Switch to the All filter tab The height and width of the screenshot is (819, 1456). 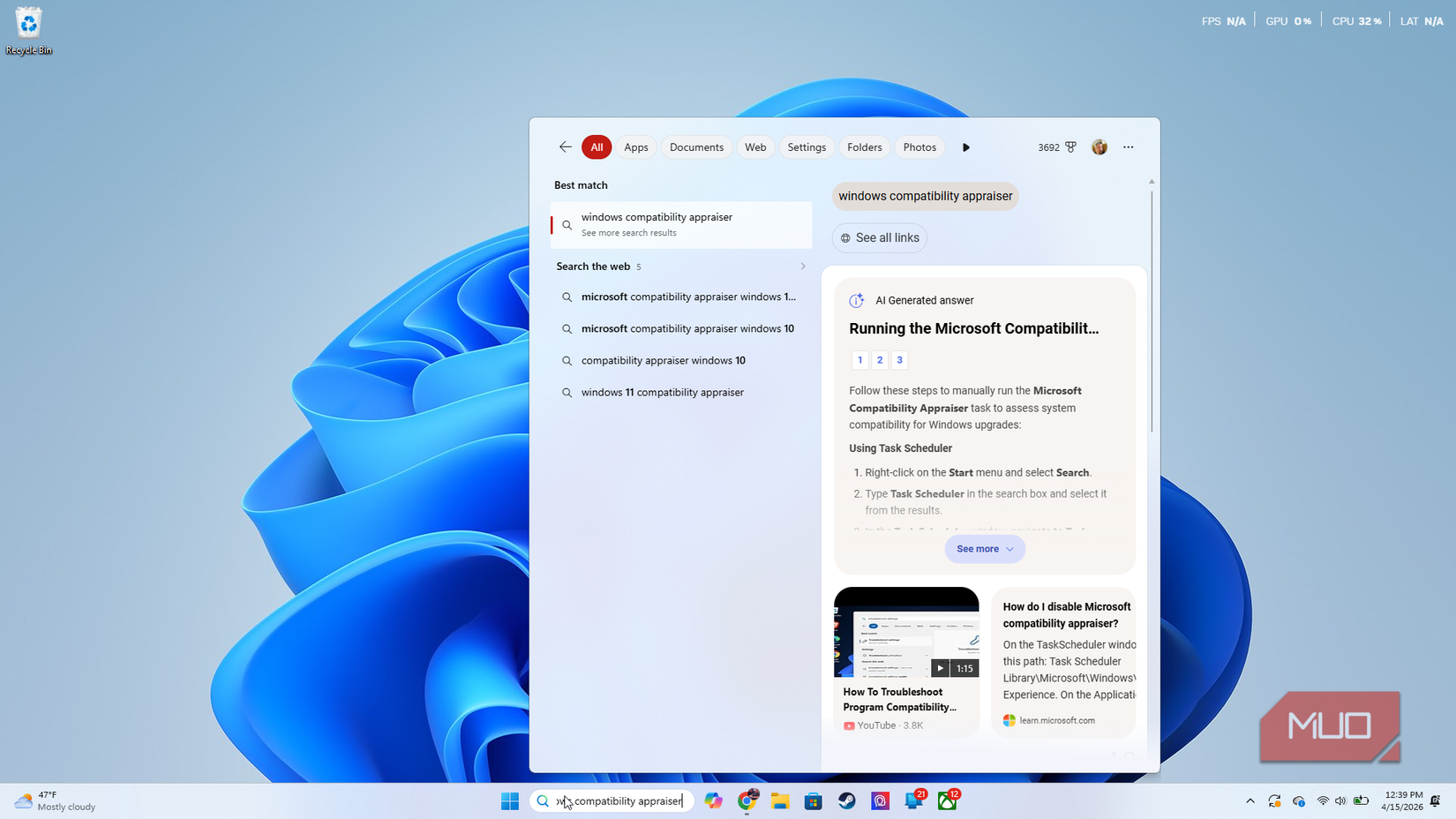pos(597,147)
